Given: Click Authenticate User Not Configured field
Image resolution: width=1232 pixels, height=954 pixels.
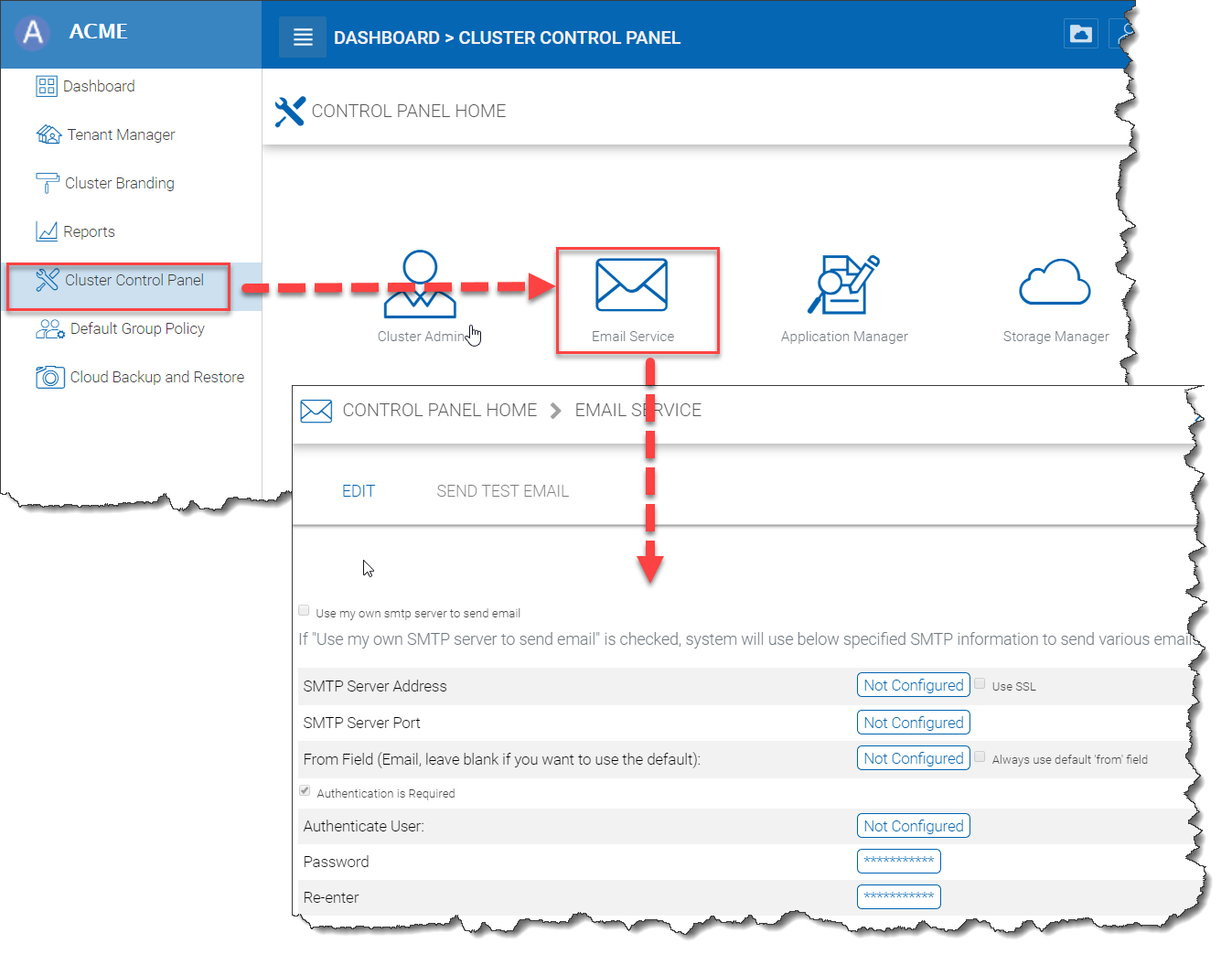Looking at the screenshot, I should tap(914, 826).
